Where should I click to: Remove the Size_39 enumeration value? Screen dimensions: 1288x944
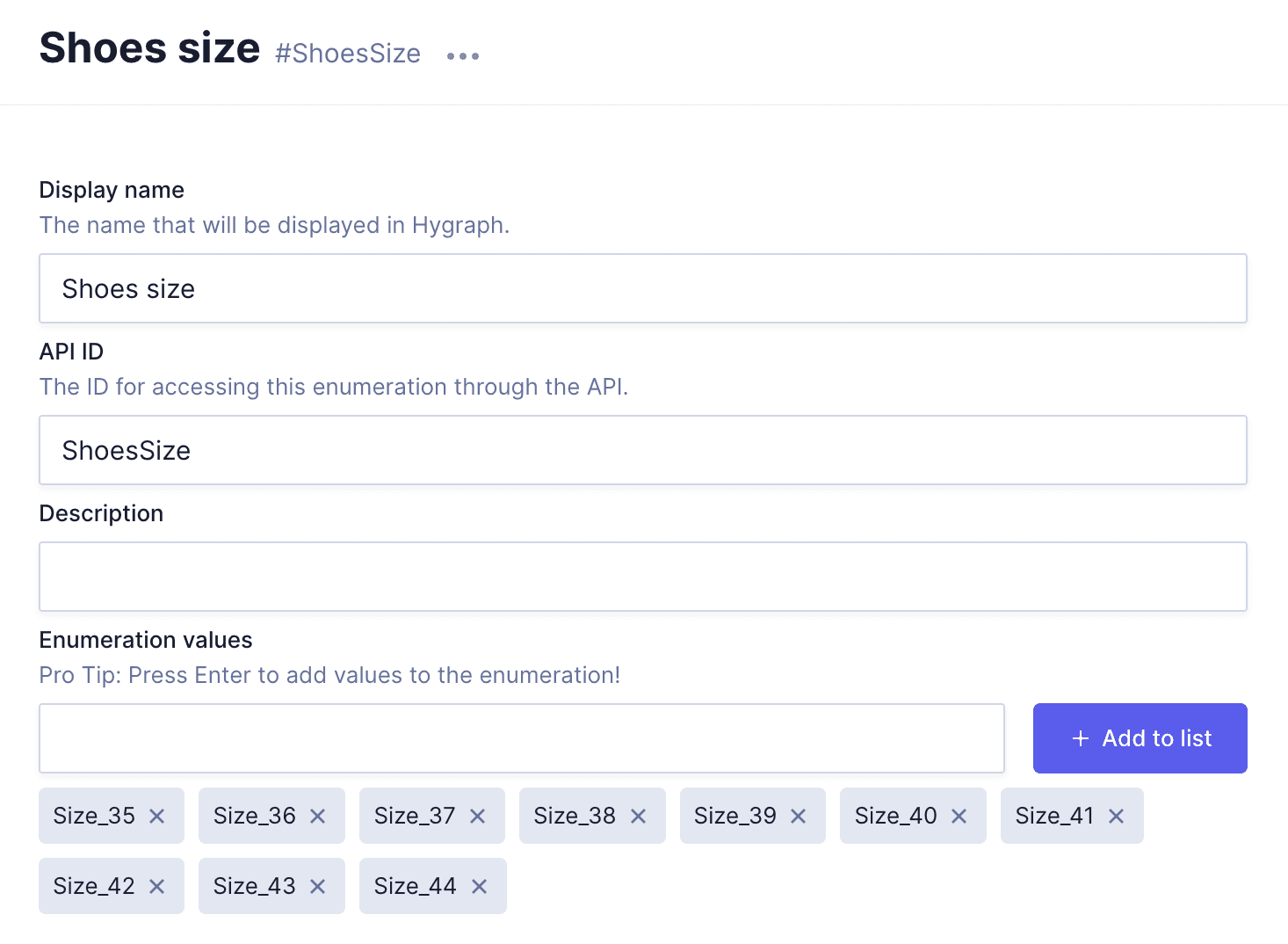point(799,816)
